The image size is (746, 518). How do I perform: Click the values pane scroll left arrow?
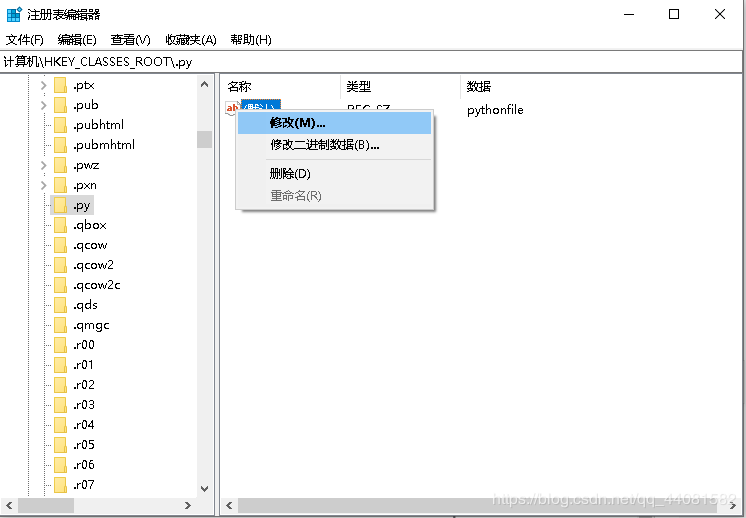click(229, 506)
